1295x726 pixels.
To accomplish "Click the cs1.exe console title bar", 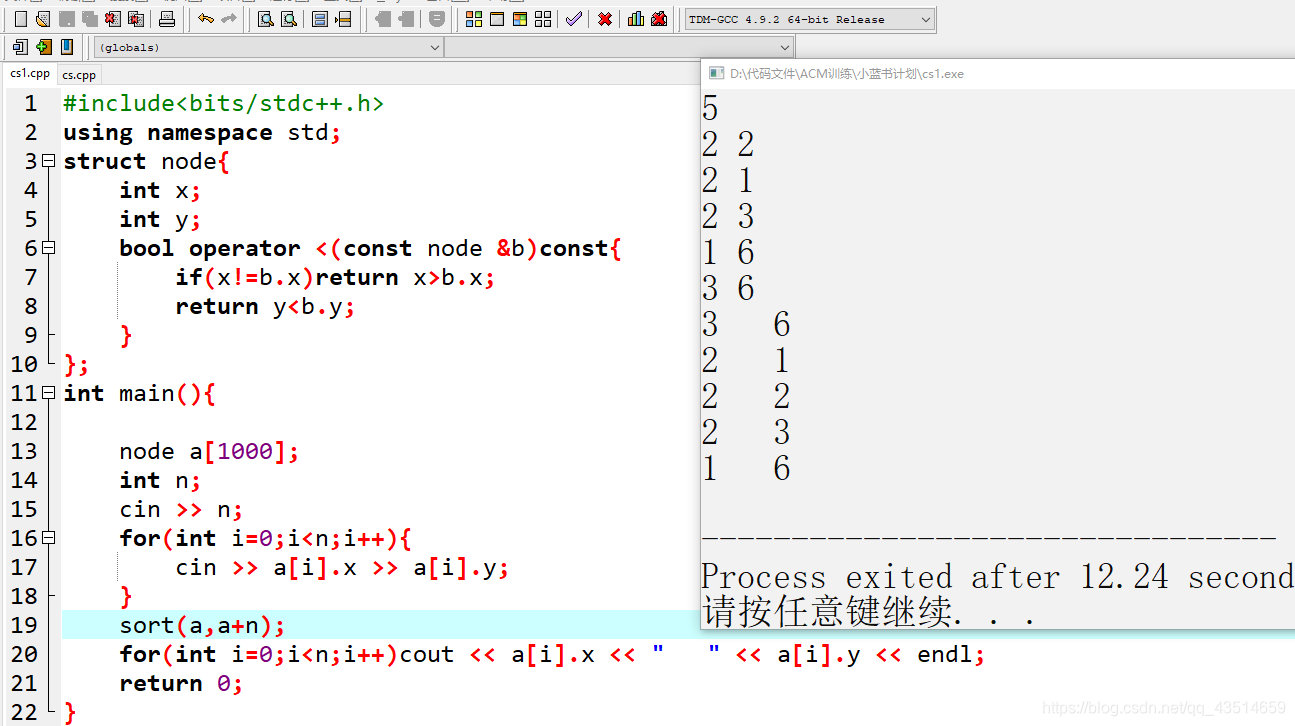I will click(x=998, y=73).
